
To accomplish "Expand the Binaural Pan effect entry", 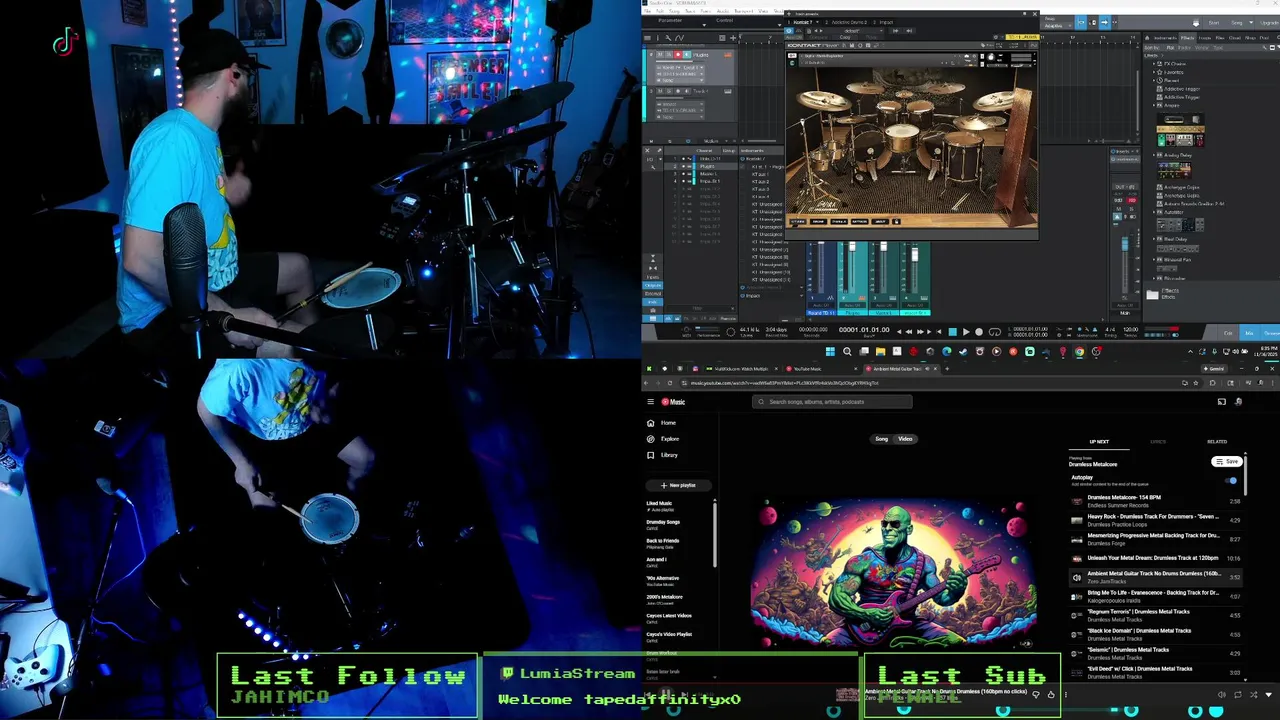I will [1154, 260].
